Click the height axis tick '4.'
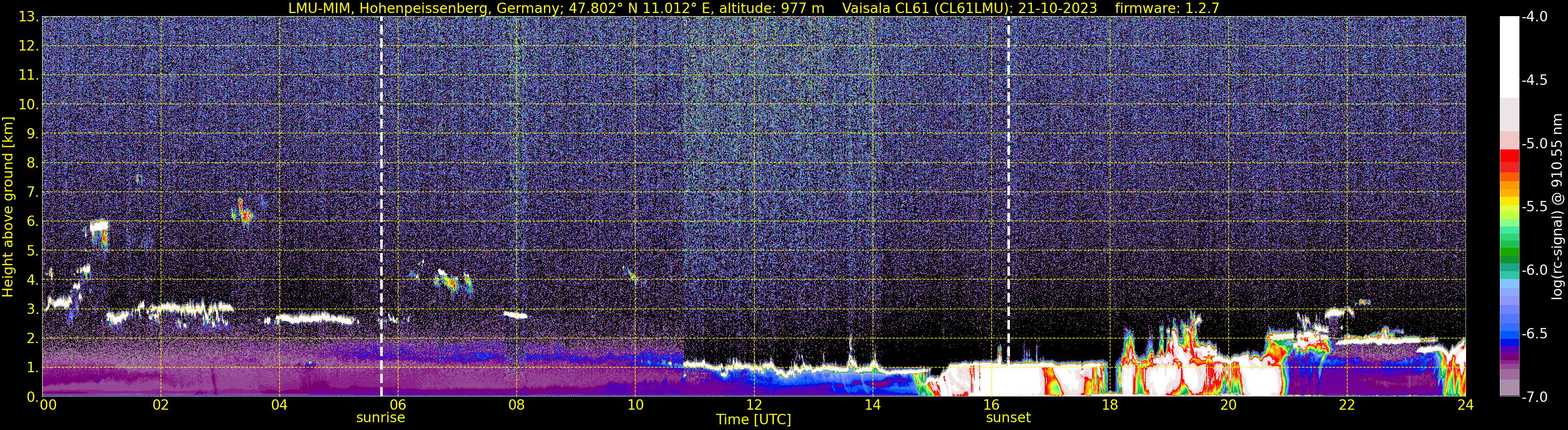Viewport: 1568px width, 430px height. coord(32,280)
